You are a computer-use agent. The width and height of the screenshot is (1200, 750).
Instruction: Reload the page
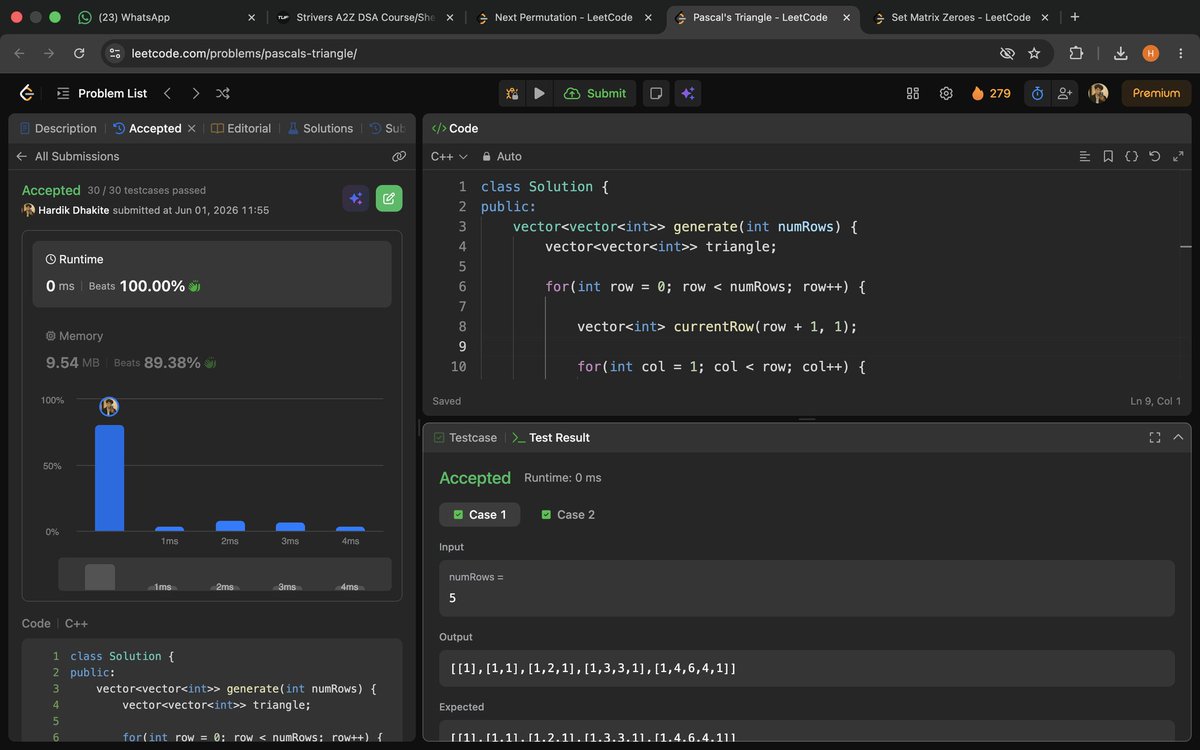click(79, 53)
